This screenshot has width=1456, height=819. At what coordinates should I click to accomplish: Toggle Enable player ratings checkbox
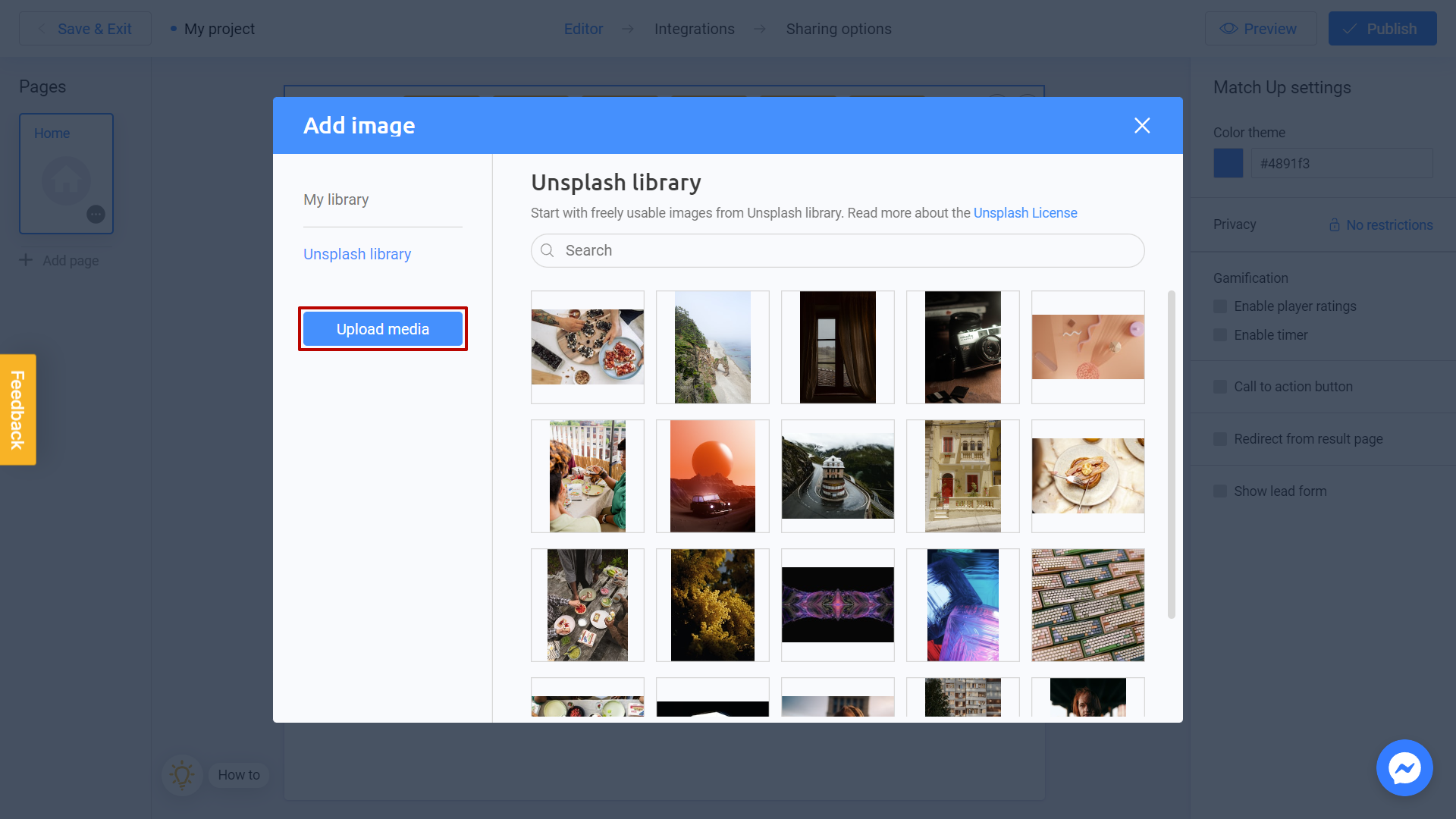(x=1220, y=306)
